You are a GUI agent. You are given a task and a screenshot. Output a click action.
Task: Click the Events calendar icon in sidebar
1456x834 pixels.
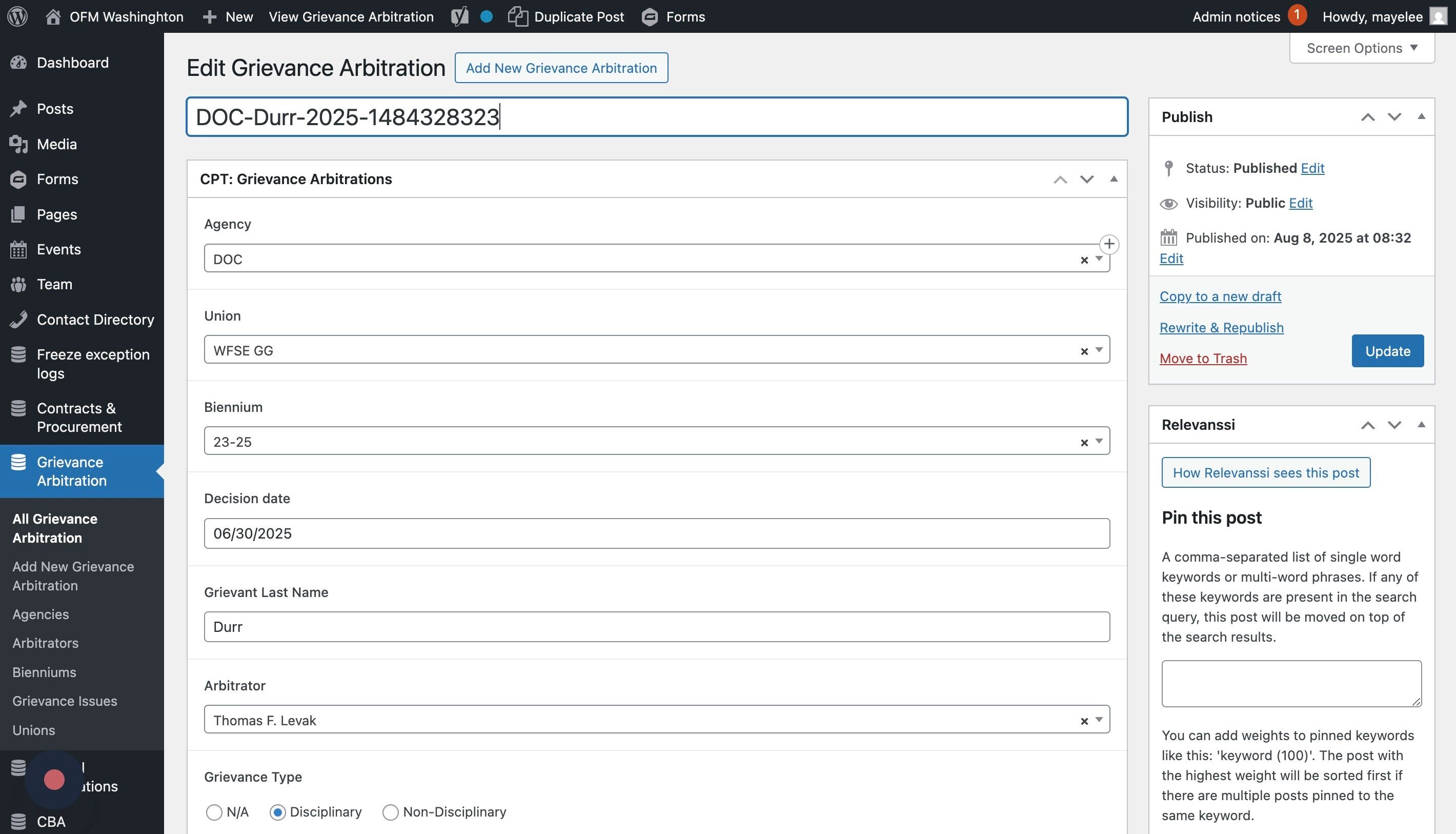pyautogui.click(x=18, y=249)
